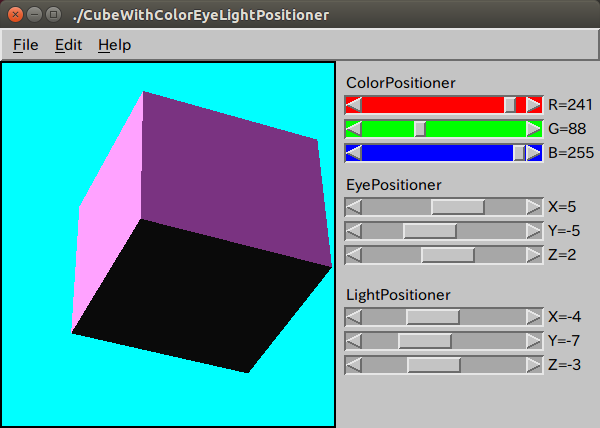Decrease EyePositioner X with left arrow
600x428 pixels.
tap(354, 207)
